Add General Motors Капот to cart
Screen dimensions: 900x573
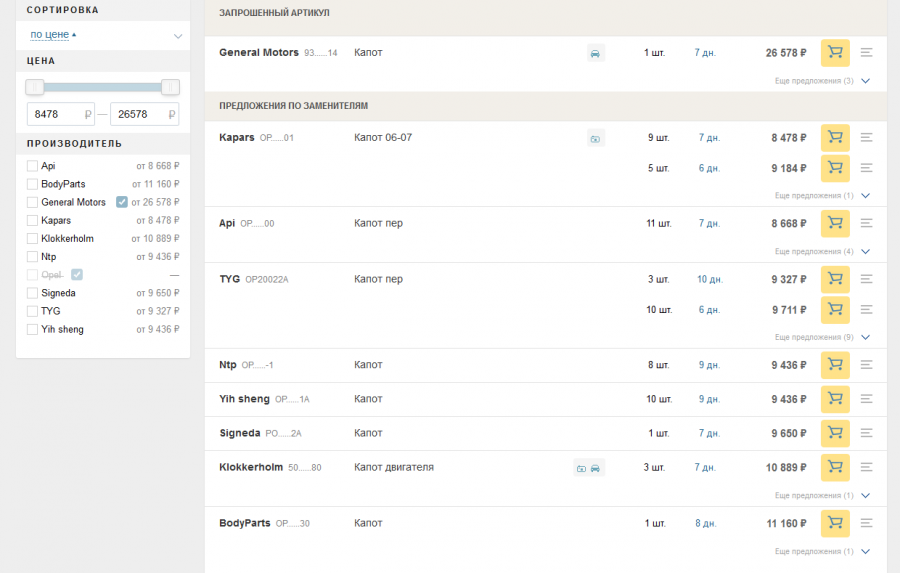[x=835, y=53]
